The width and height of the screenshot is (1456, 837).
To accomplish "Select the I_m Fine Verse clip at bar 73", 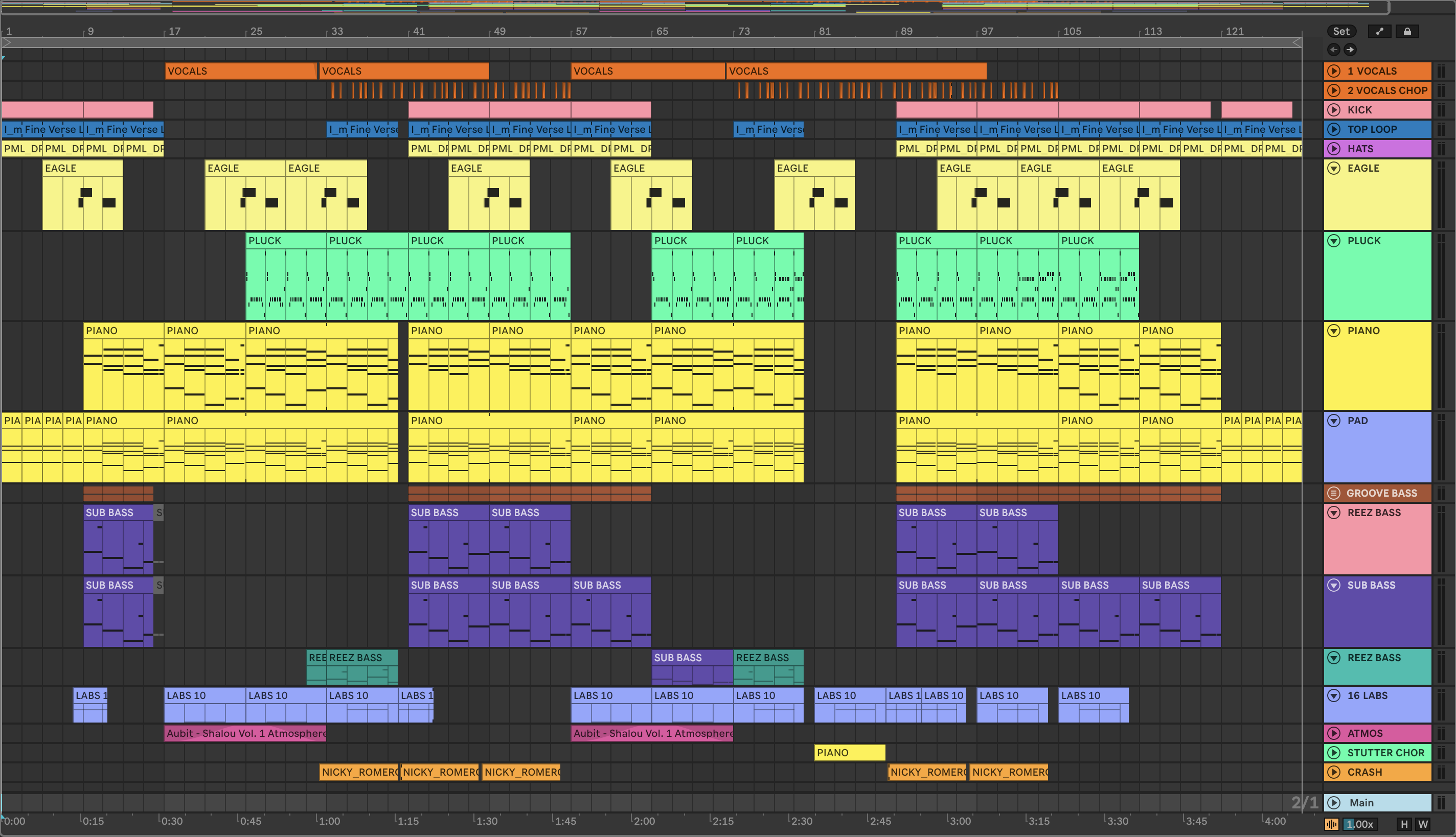I will point(769,129).
